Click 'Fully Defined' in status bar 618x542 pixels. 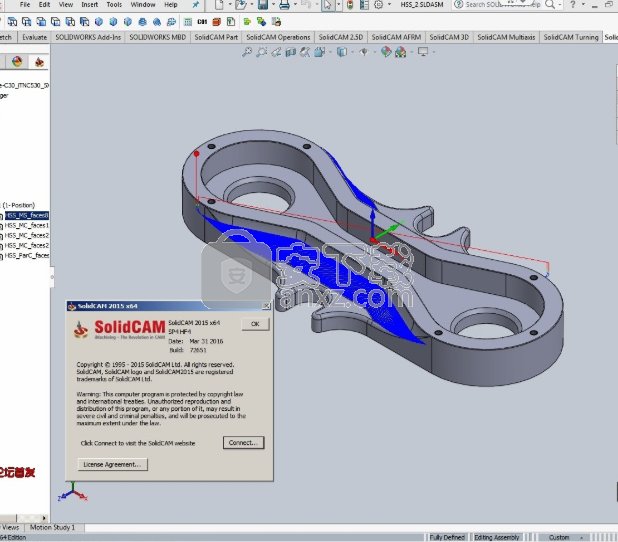coord(447,537)
